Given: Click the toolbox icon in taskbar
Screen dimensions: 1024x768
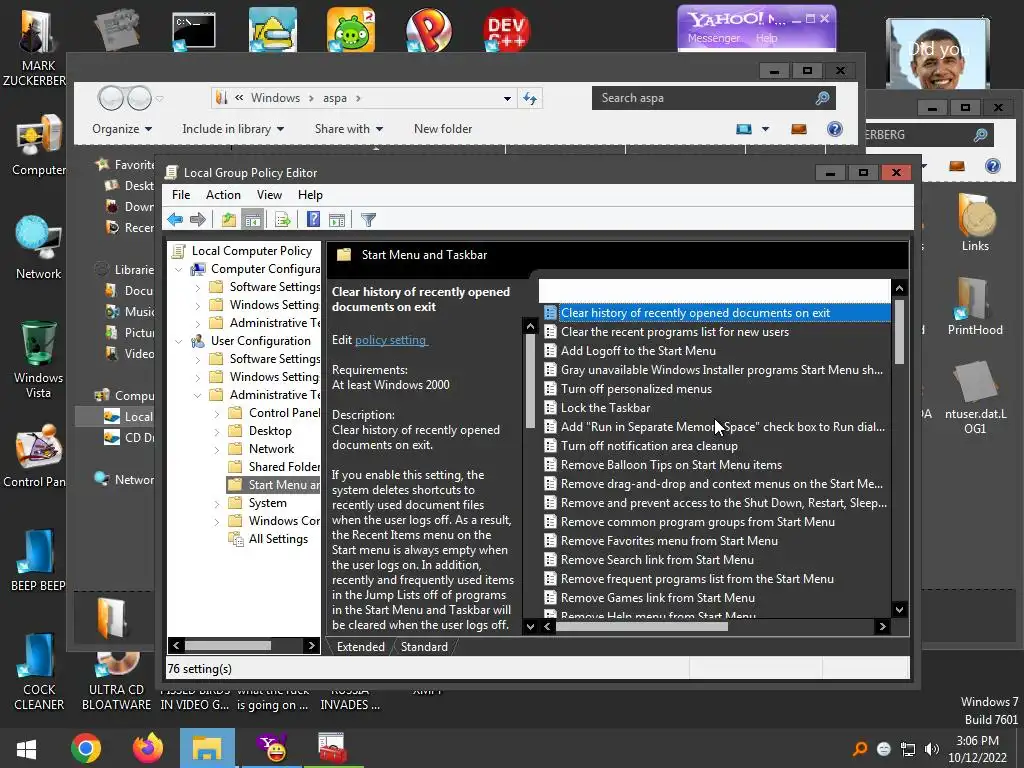Looking at the screenshot, I should (332, 748).
